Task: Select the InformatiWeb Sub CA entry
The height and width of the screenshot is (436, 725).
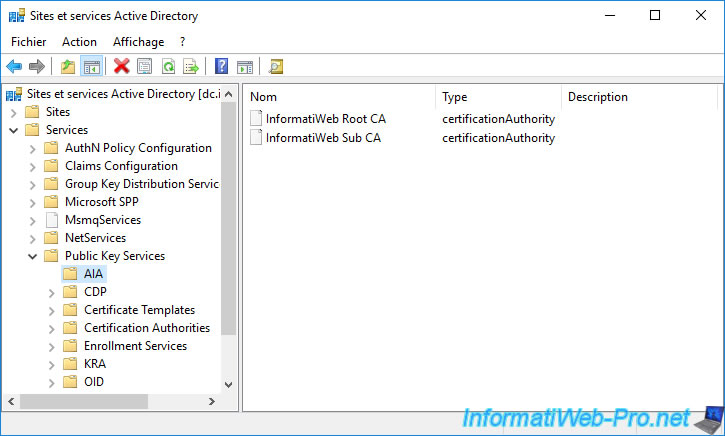Action: pos(323,138)
